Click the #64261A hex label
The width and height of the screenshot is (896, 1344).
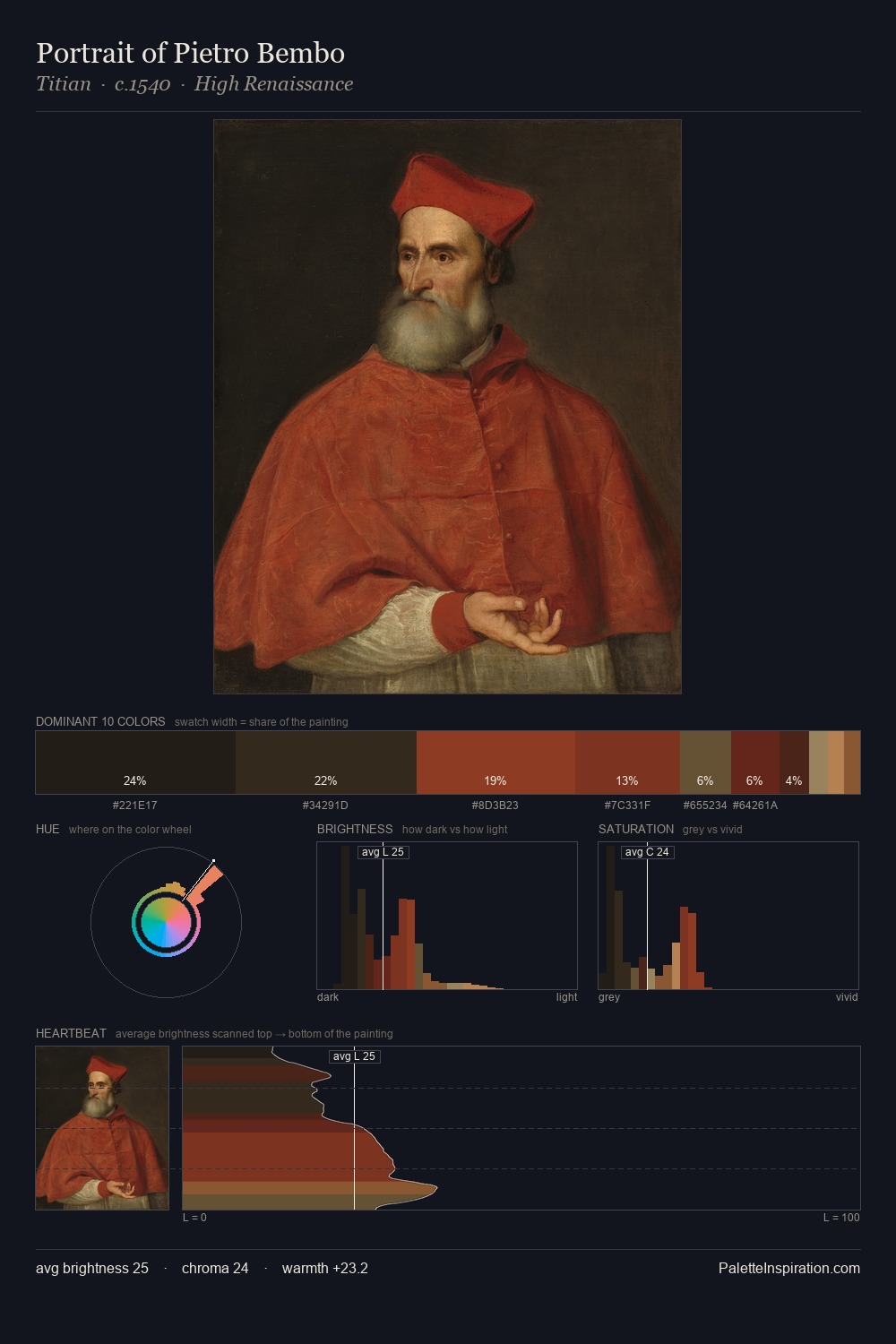tap(755, 806)
